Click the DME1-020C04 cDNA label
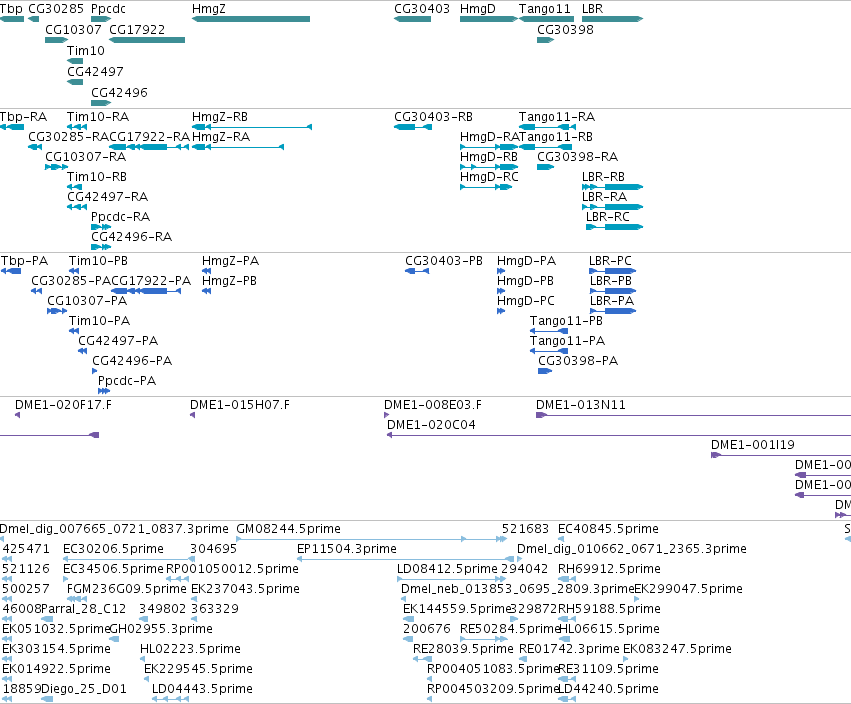Image resolution: width=851 pixels, height=704 pixels. tap(431, 425)
